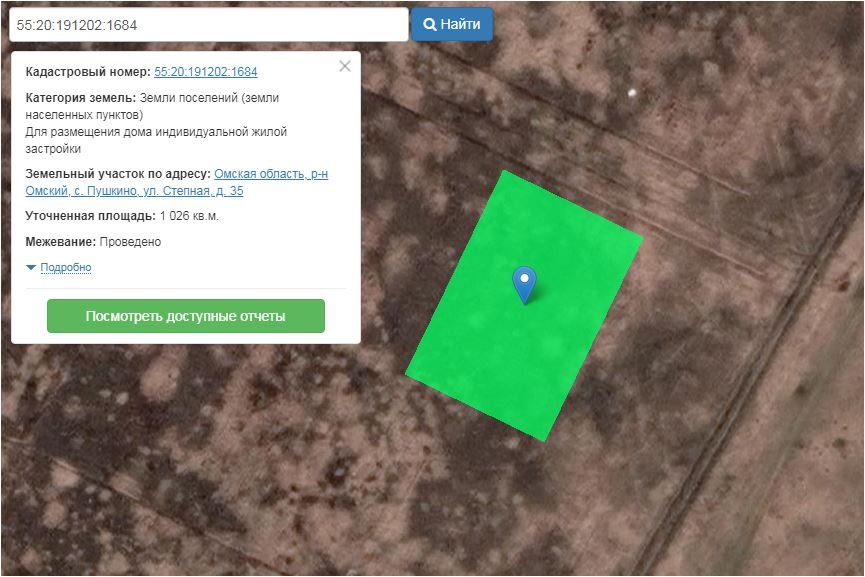
Task: Click the Найти search button
Action: point(452,24)
